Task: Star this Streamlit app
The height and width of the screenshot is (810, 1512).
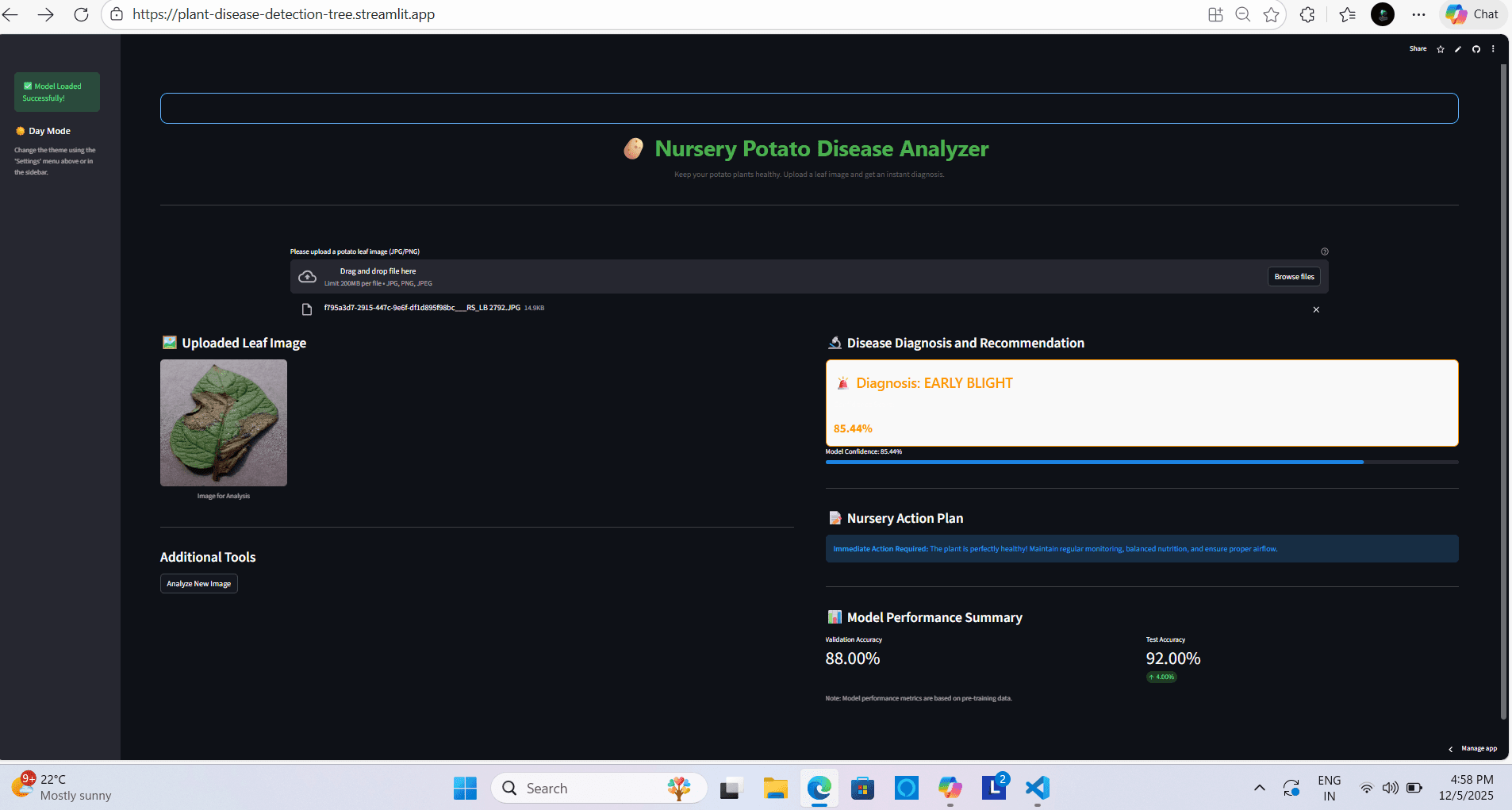Action: (x=1441, y=49)
